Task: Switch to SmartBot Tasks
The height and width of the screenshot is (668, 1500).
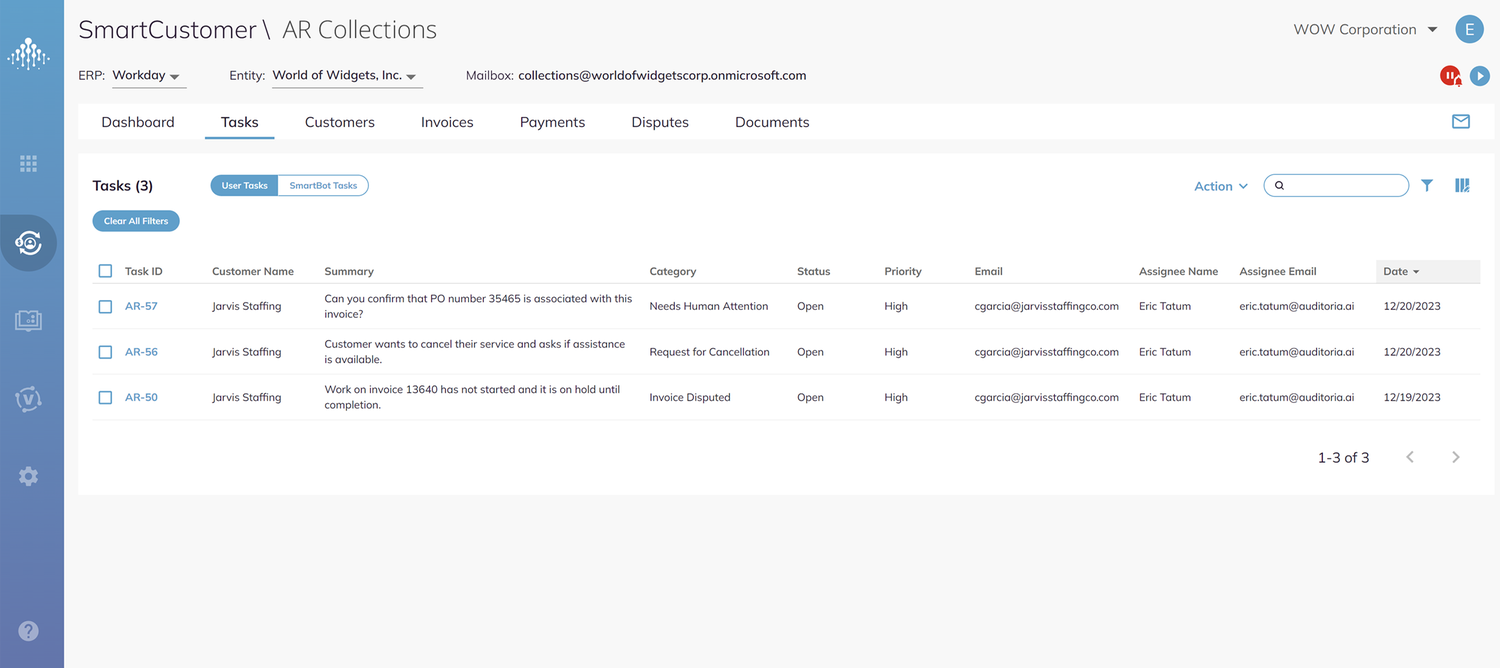Action: coord(325,185)
